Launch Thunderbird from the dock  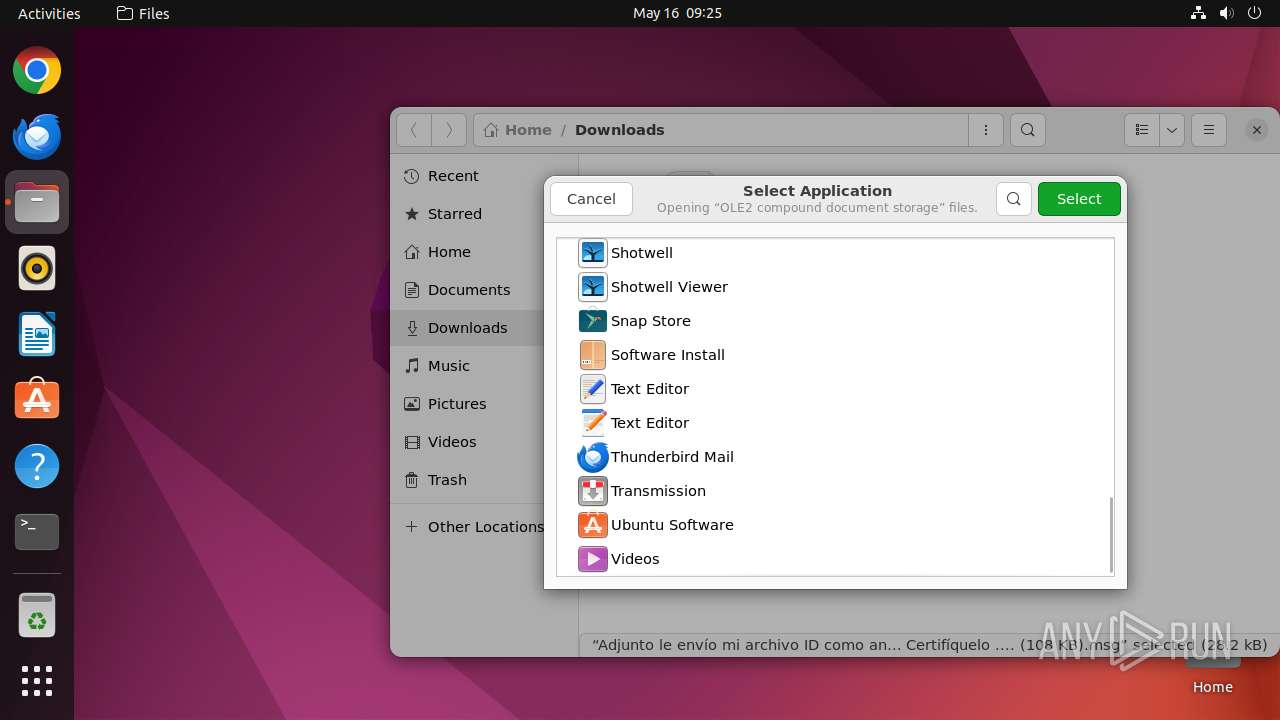click(x=37, y=137)
